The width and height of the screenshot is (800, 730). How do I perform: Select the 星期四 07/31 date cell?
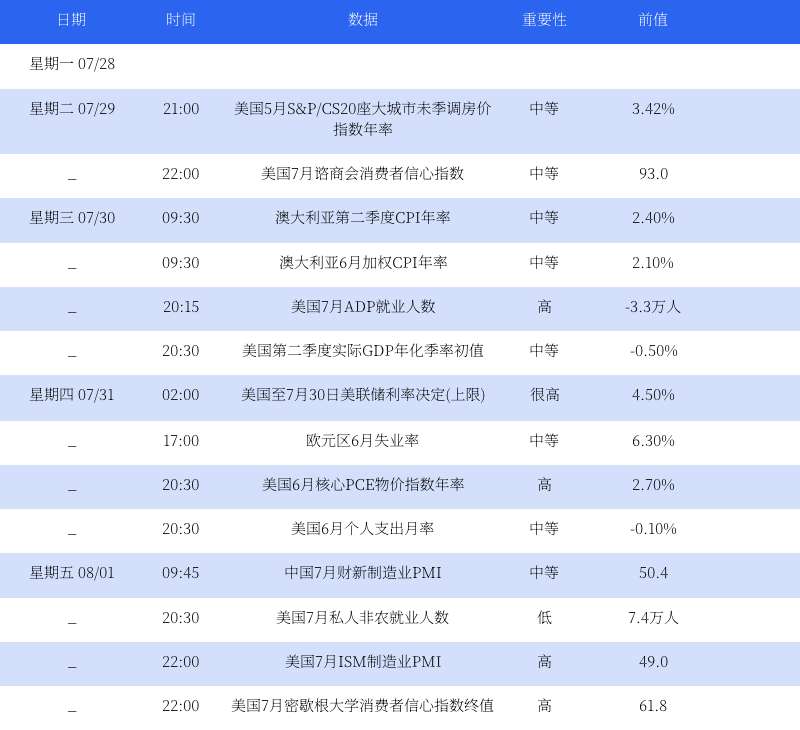click(72, 395)
